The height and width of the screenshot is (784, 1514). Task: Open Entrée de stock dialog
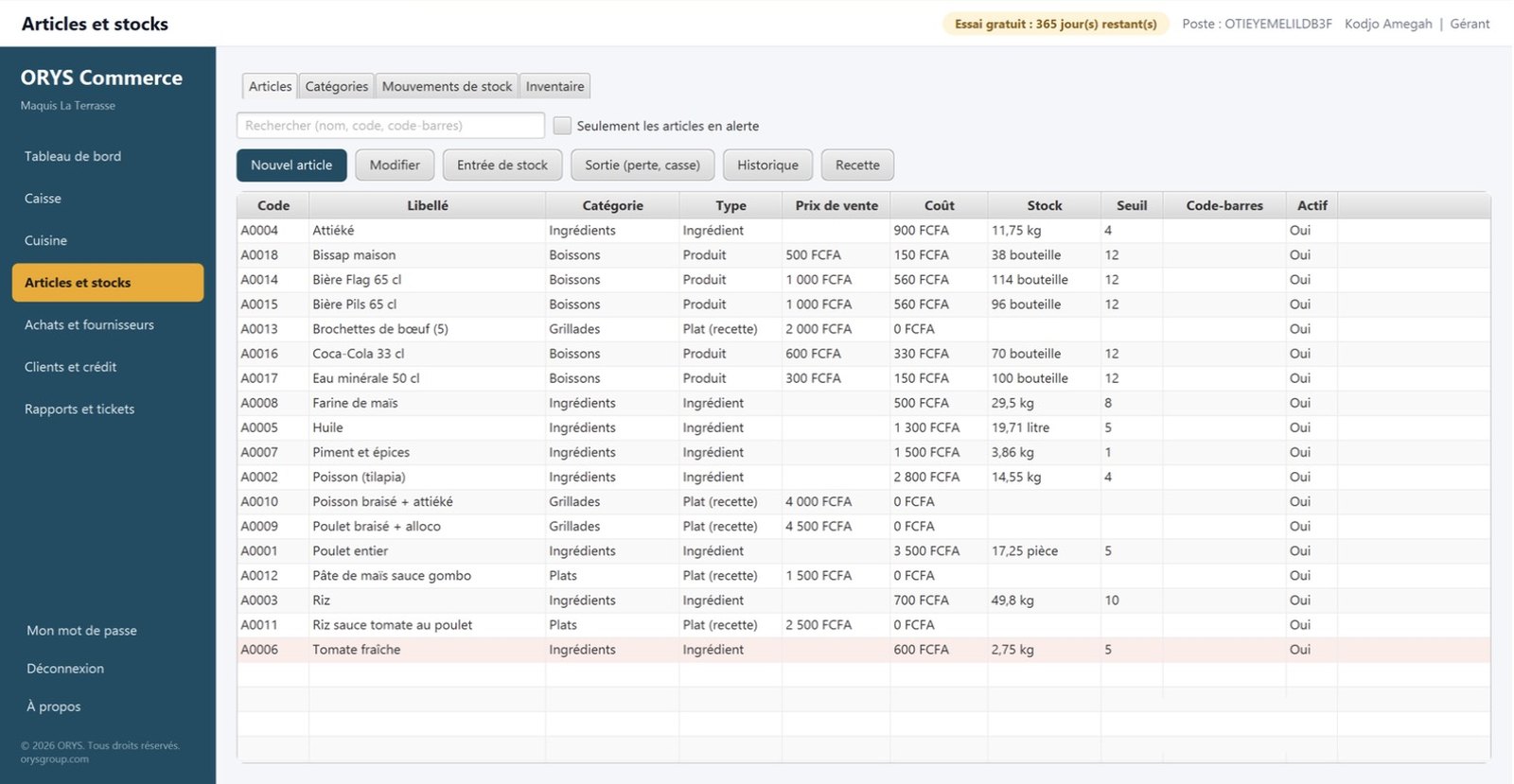(x=502, y=165)
